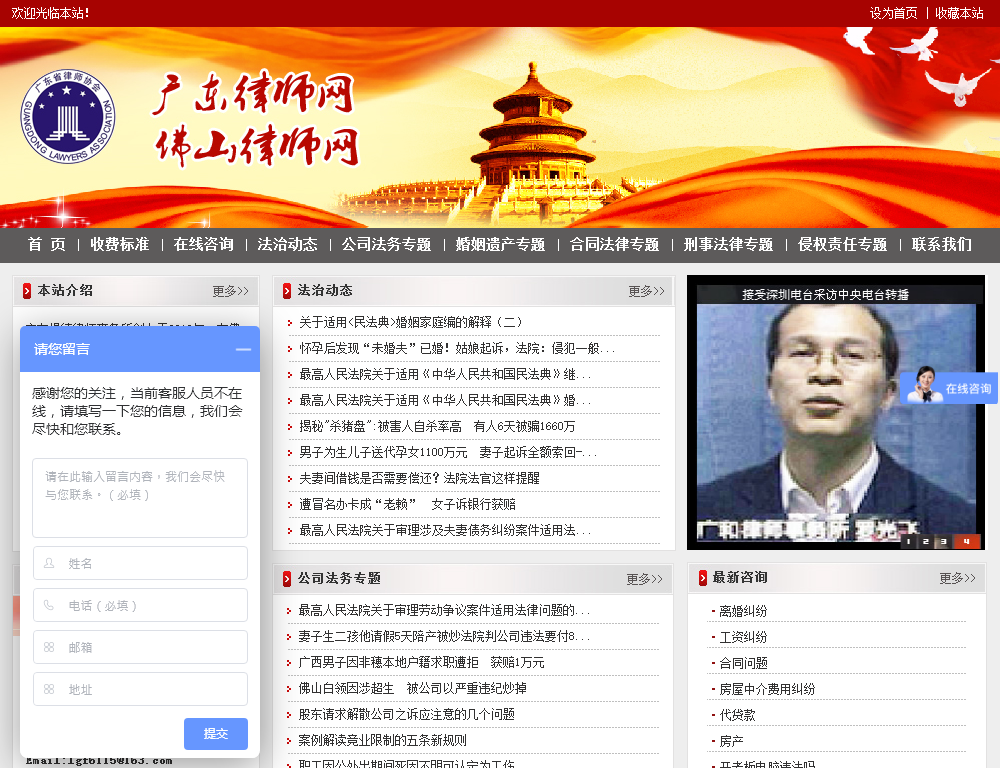1000x768 pixels.
Task: Open article 广西男子因非穗本地户籍求职遭拒
Action: click(422, 663)
